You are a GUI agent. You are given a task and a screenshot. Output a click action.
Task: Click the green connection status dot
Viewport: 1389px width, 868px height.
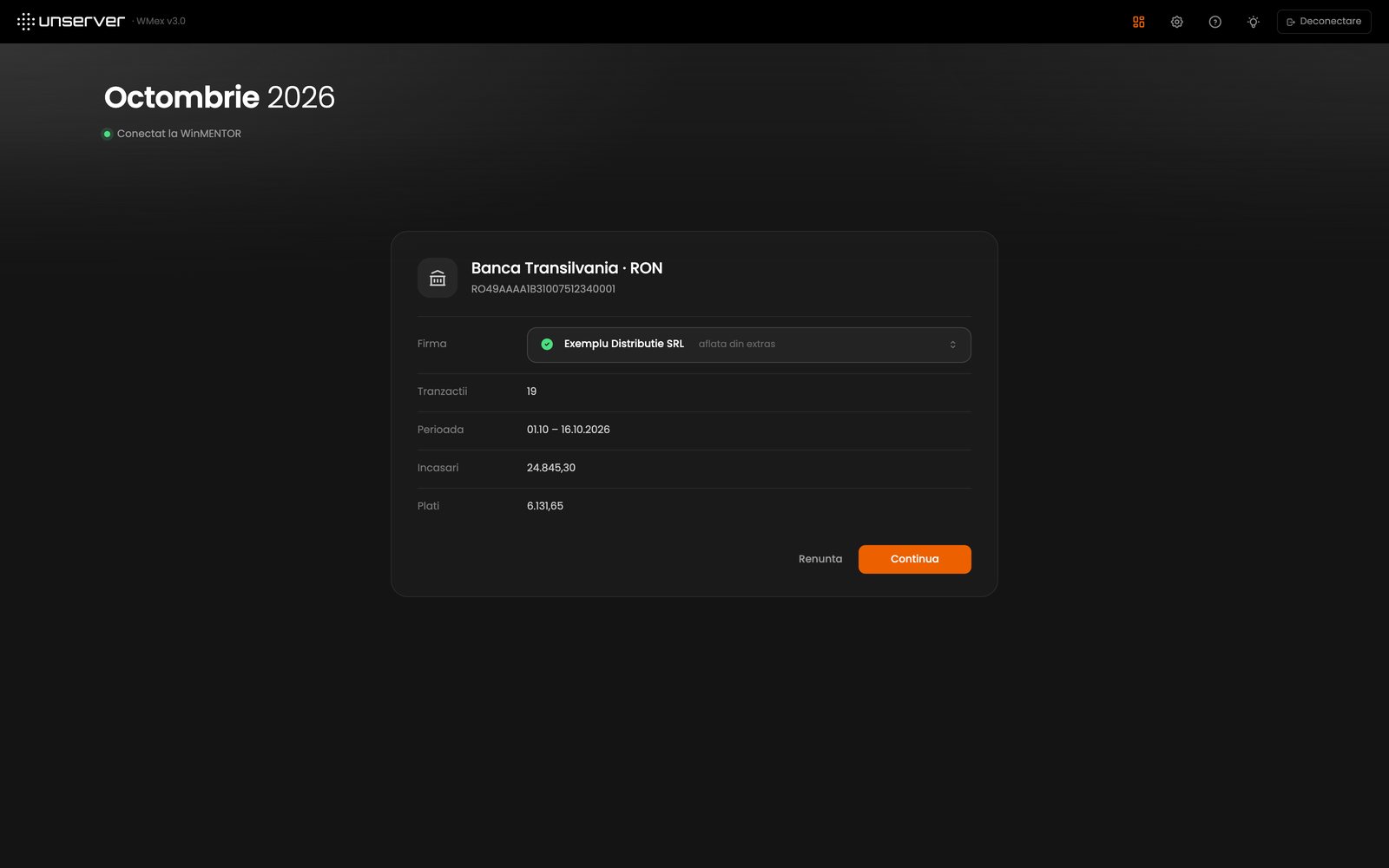(107, 134)
